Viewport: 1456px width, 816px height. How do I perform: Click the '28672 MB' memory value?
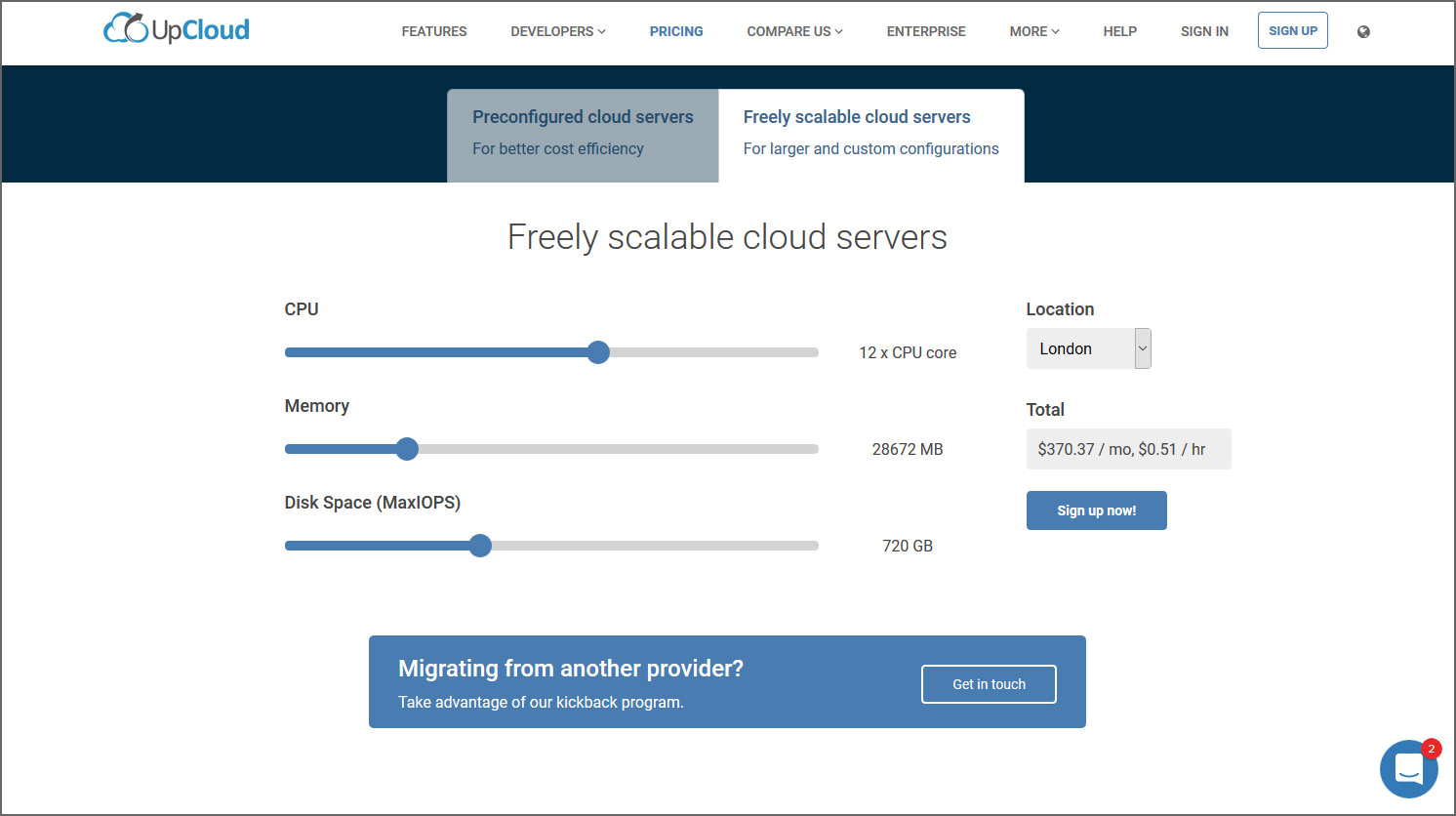click(x=908, y=449)
